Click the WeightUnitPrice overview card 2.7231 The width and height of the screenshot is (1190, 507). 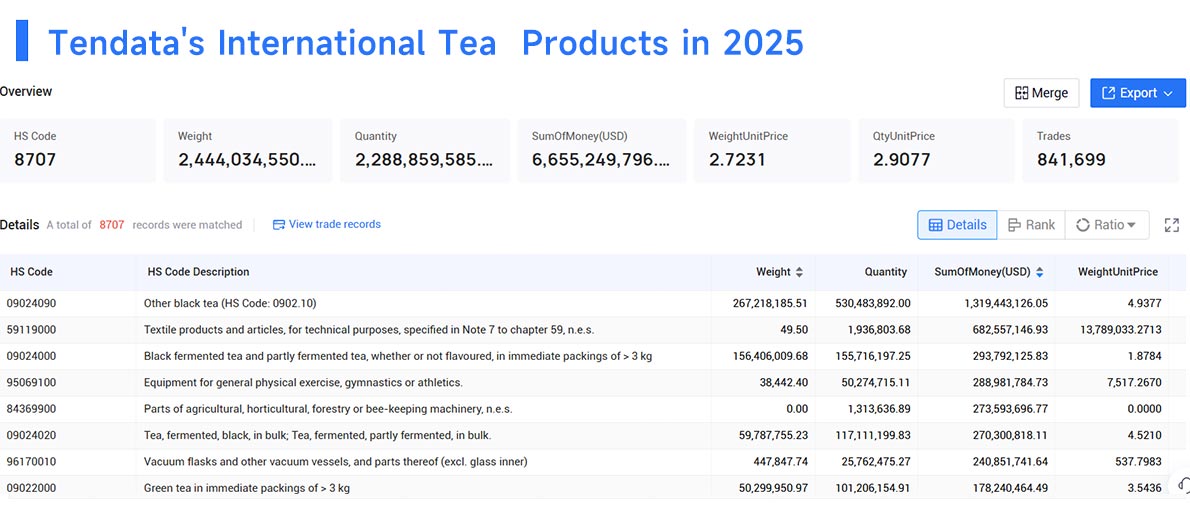pos(773,150)
